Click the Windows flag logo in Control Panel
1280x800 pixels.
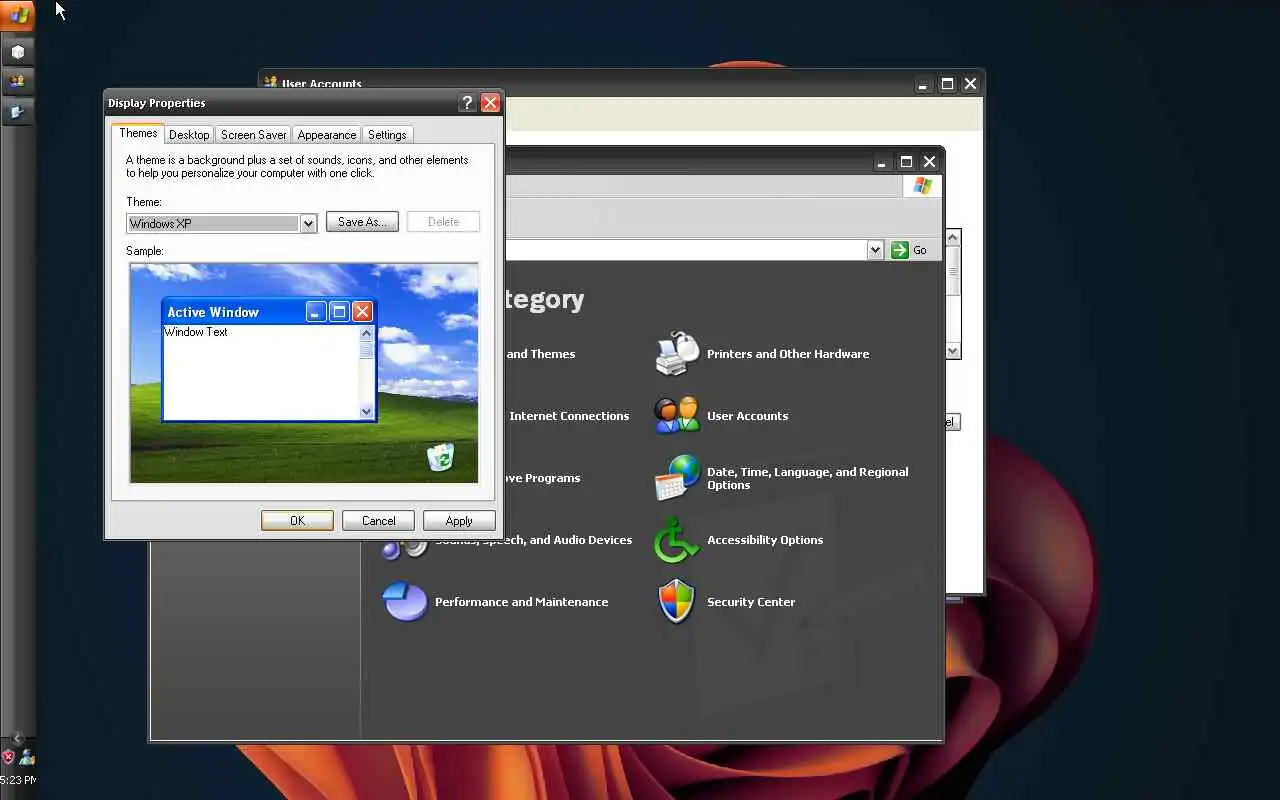[922, 186]
